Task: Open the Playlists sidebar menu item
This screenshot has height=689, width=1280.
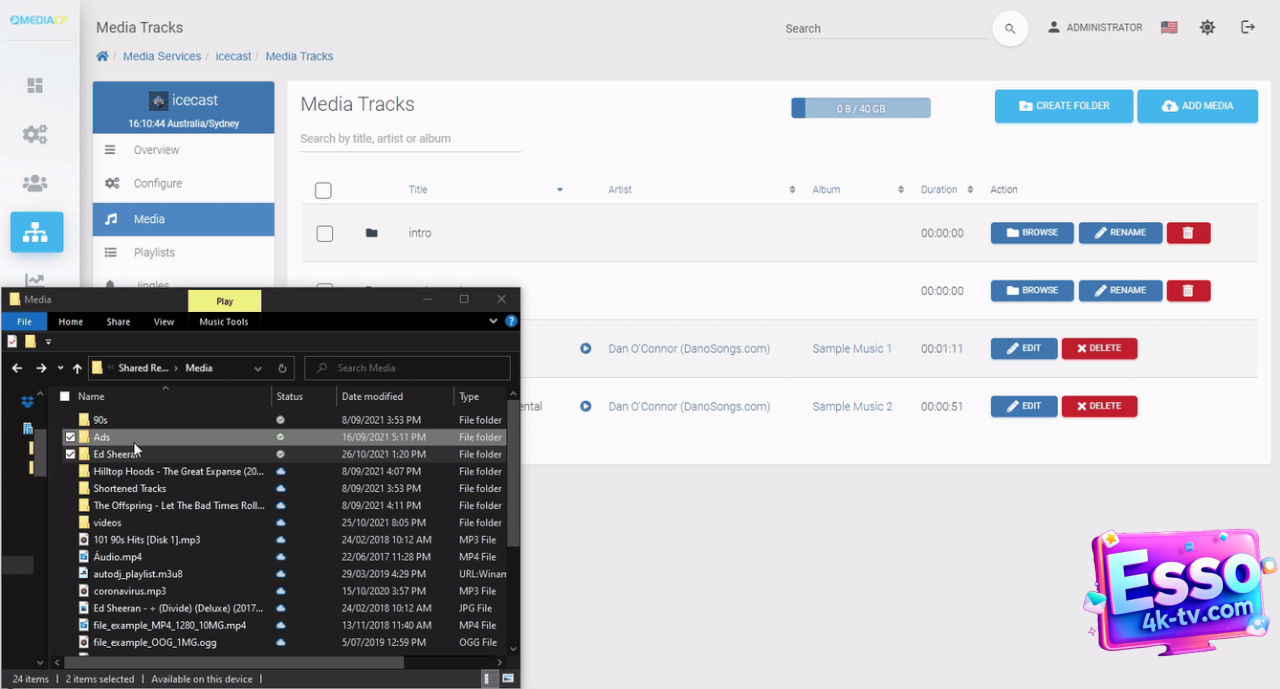Action: click(x=154, y=253)
